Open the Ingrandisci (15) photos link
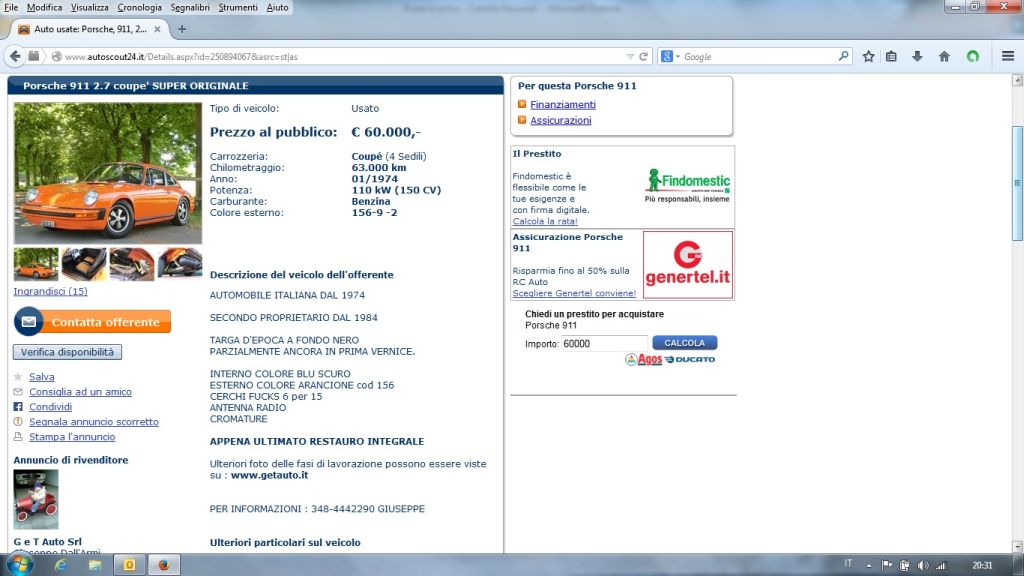The height and width of the screenshot is (576, 1024). pos(50,291)
